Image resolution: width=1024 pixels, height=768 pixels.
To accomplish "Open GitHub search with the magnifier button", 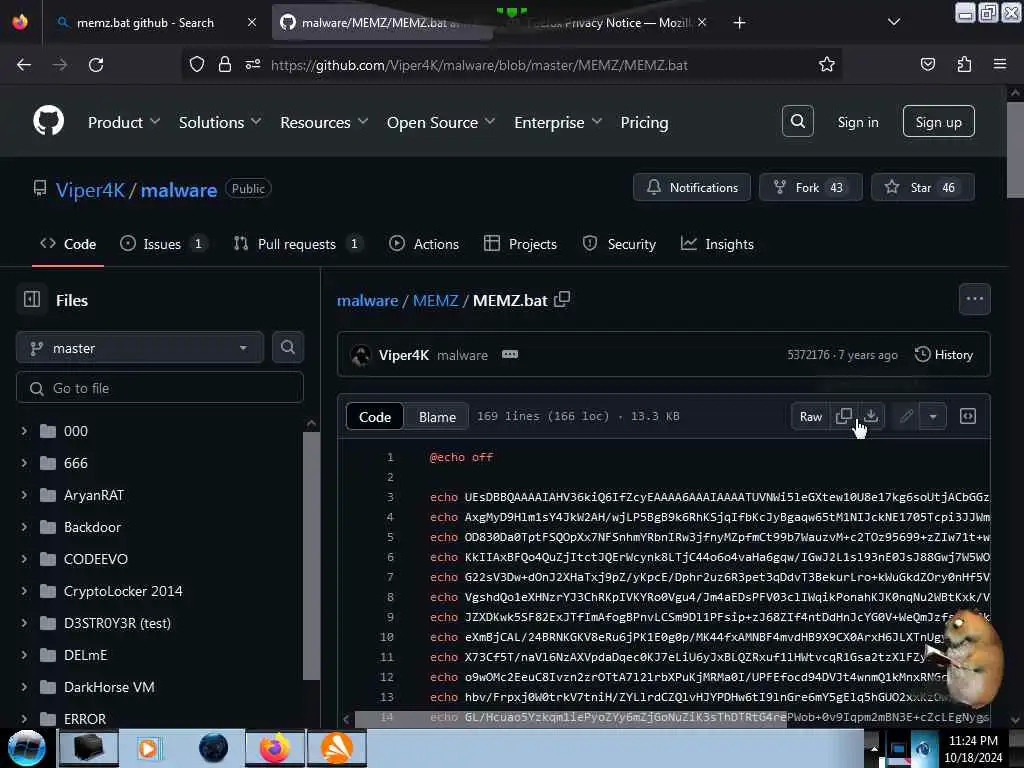I will click(797, 121).
